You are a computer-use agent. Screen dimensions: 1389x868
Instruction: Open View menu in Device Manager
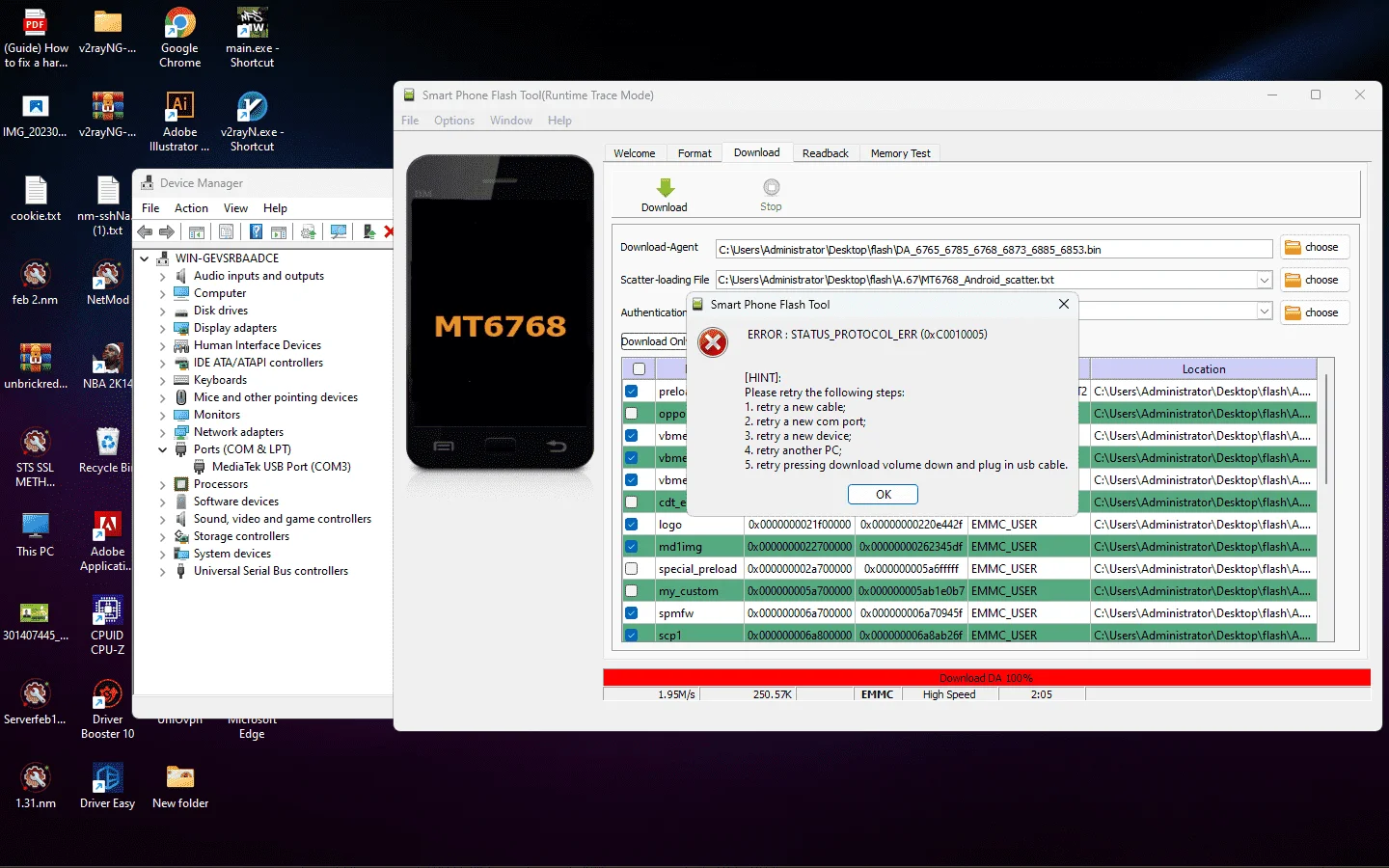(235, 208)
